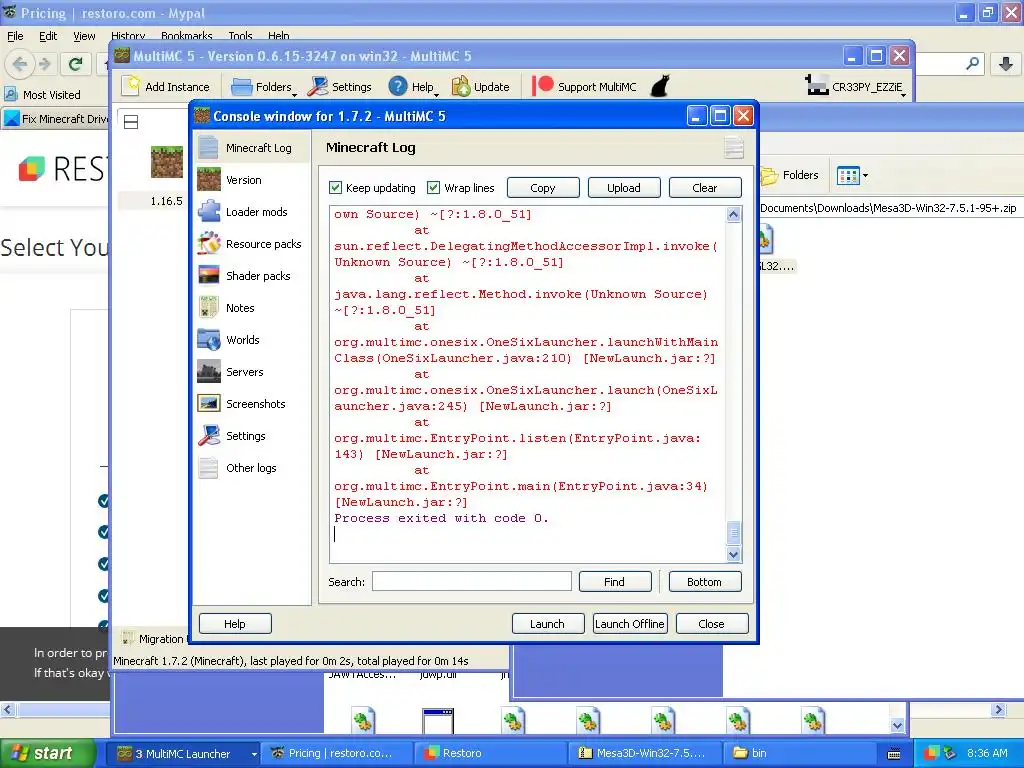
Task: Open the Edit menu in Mypal browser
Action: (48, 36)
